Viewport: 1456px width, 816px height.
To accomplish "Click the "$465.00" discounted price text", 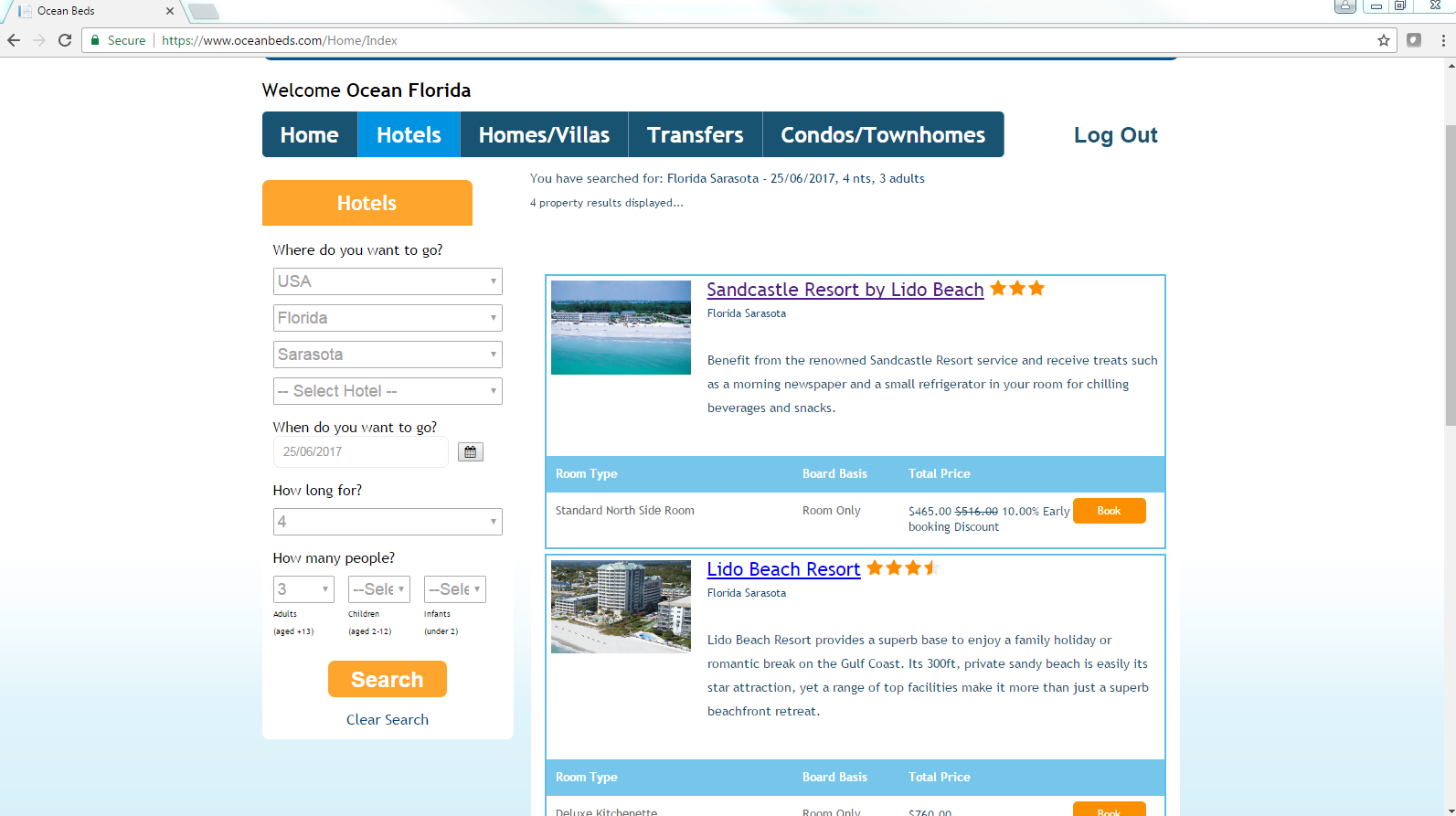I will tap(930, 512).
